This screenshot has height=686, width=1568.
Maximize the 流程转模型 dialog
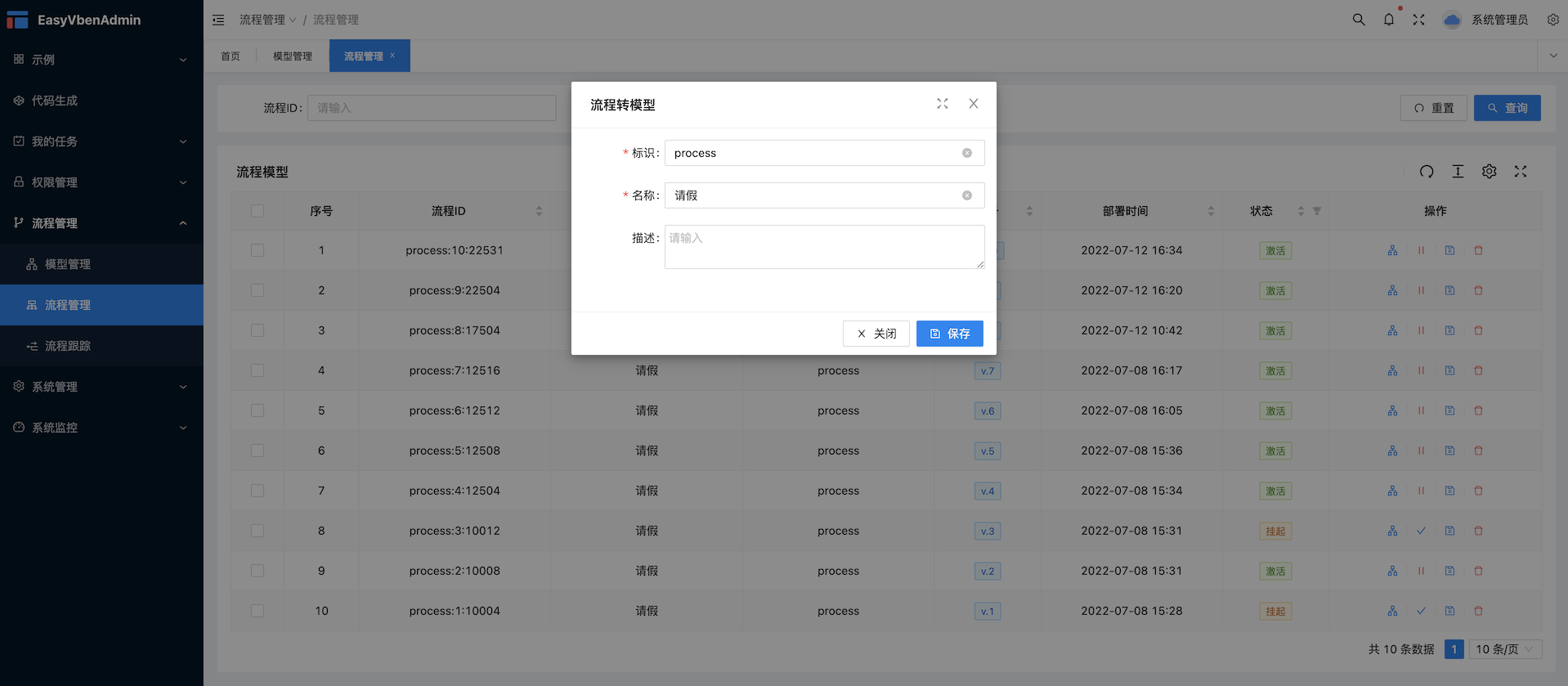point(943,104)
